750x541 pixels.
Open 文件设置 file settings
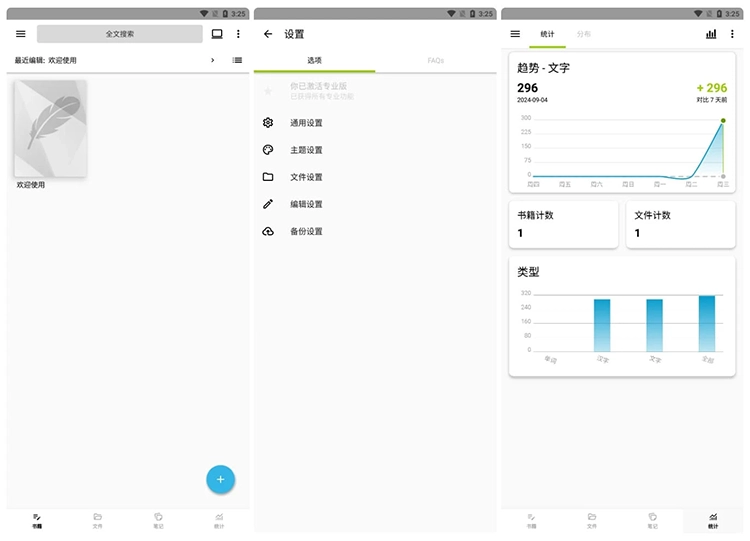pyautogui.click(x=306, y=177)
